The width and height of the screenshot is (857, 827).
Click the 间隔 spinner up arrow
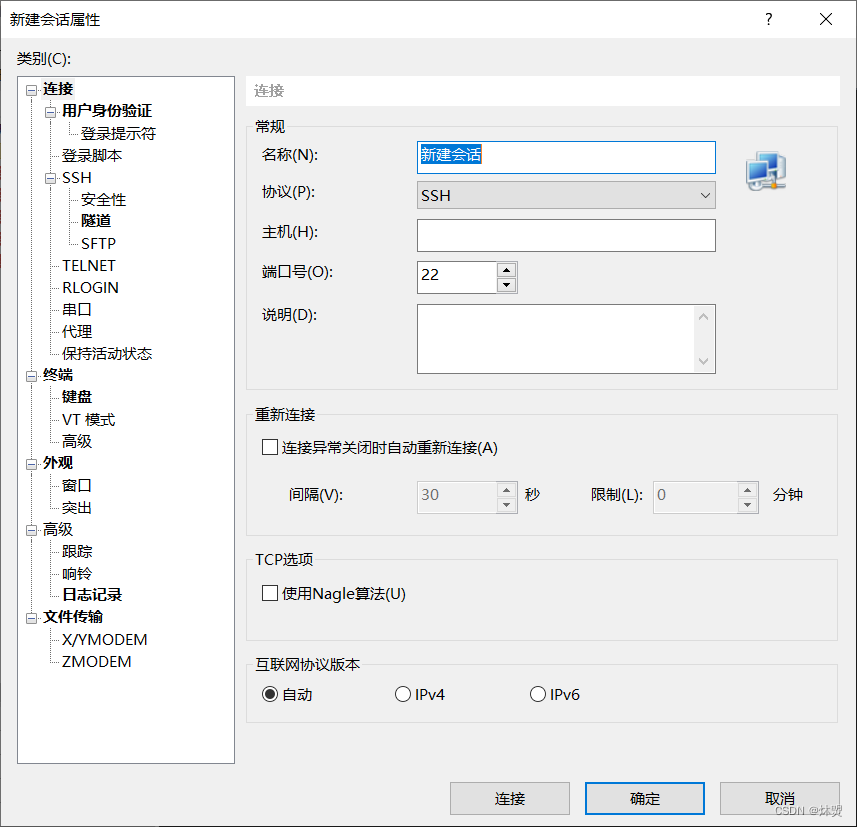[507, 490]
